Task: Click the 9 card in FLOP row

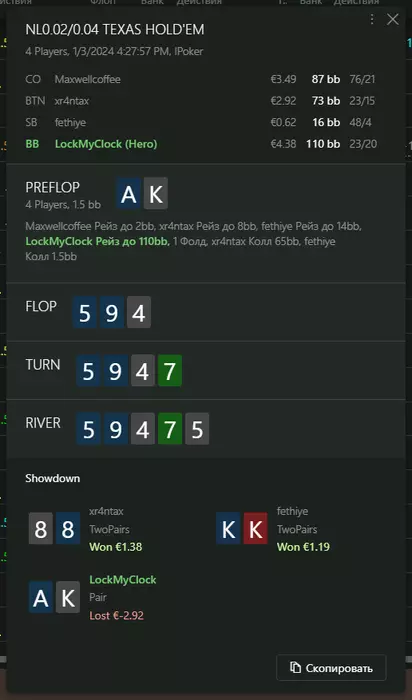Action: [112, 312]
